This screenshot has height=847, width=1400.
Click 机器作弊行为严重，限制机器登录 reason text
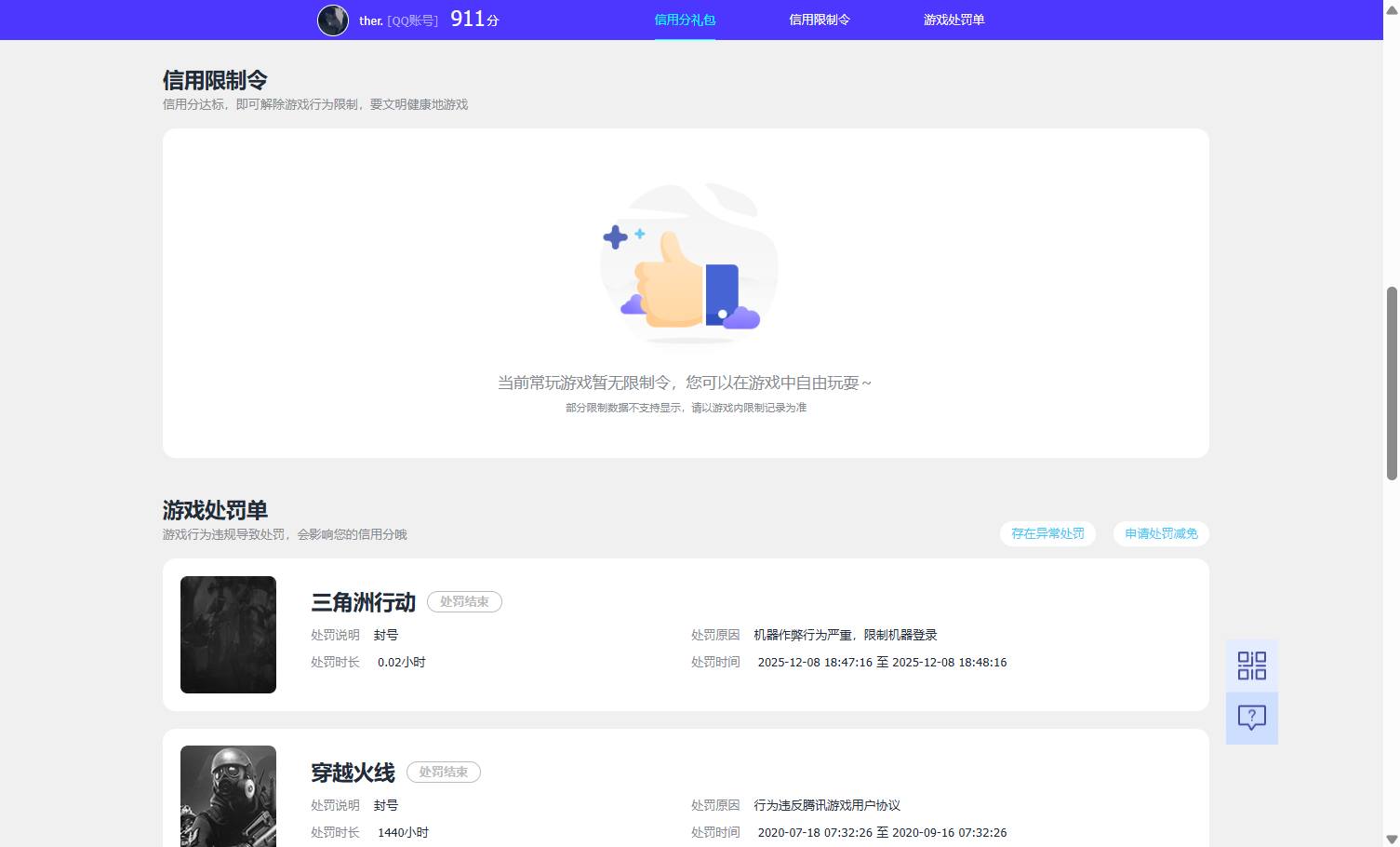[x=846, y=635]
